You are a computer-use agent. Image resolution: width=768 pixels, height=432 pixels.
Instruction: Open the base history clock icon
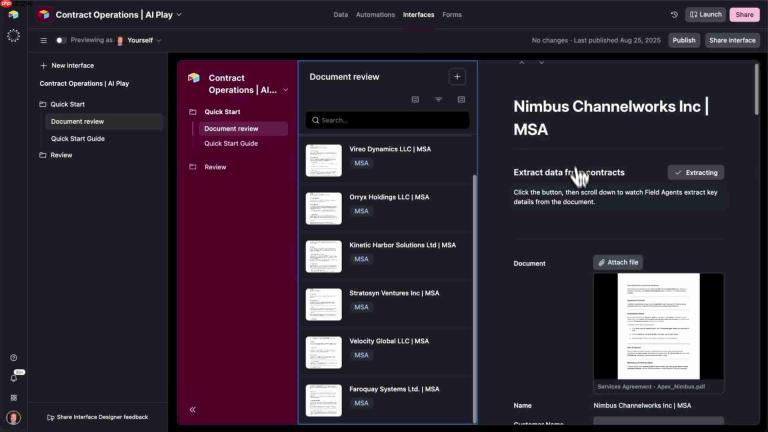pyautogui.click(x=674, y=15)
